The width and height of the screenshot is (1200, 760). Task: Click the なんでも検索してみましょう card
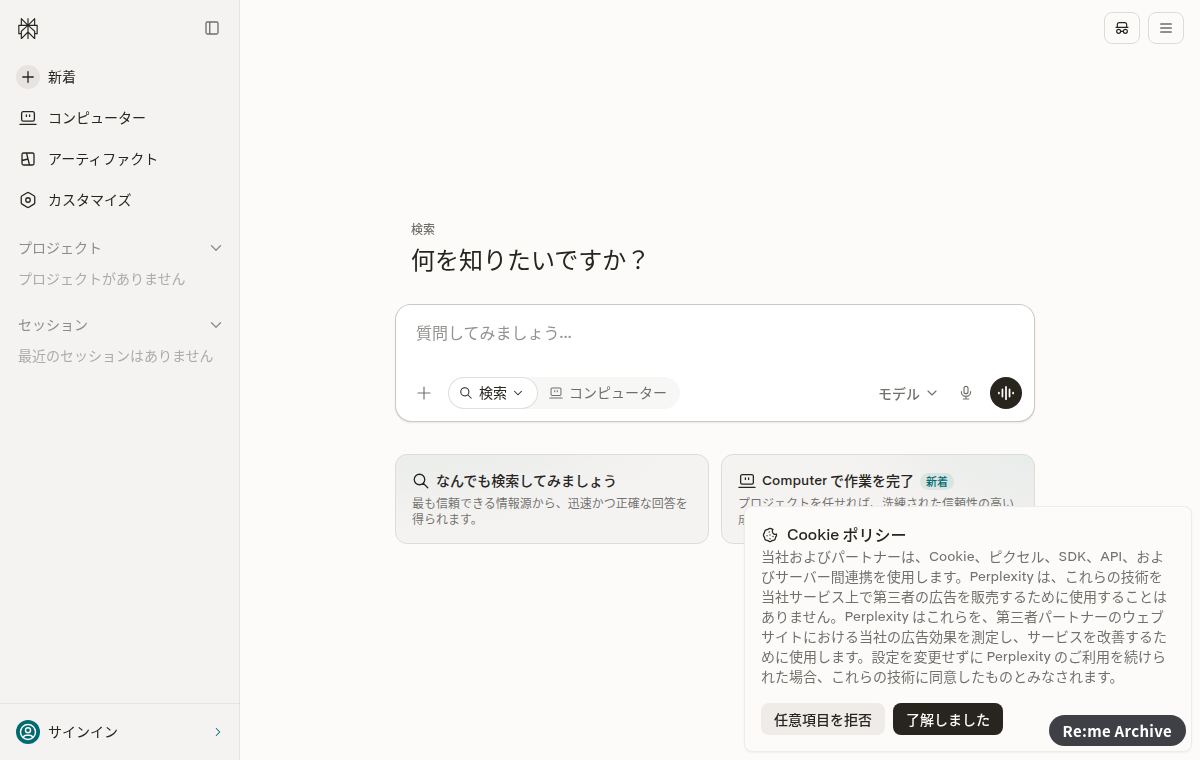point(552,499)
